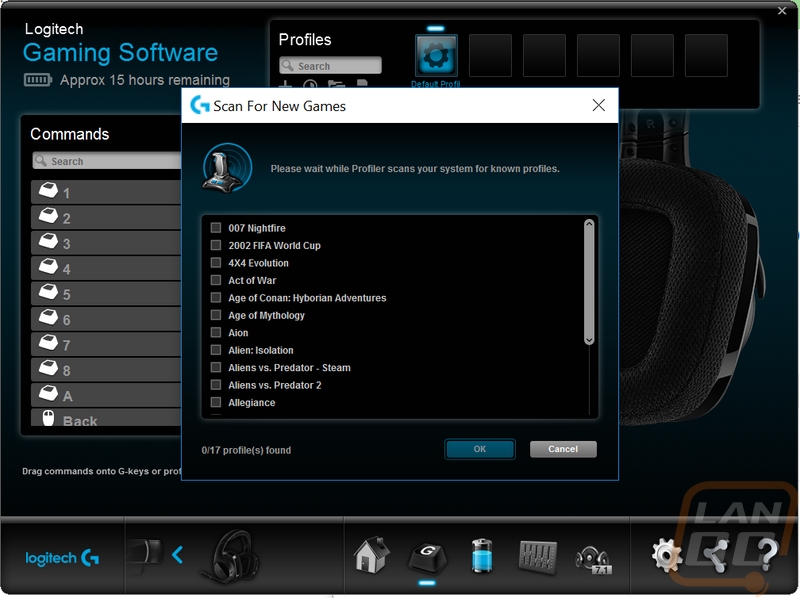Select the G-key customization icon
This screenshot has width=800, height=598.
point(427,554)
